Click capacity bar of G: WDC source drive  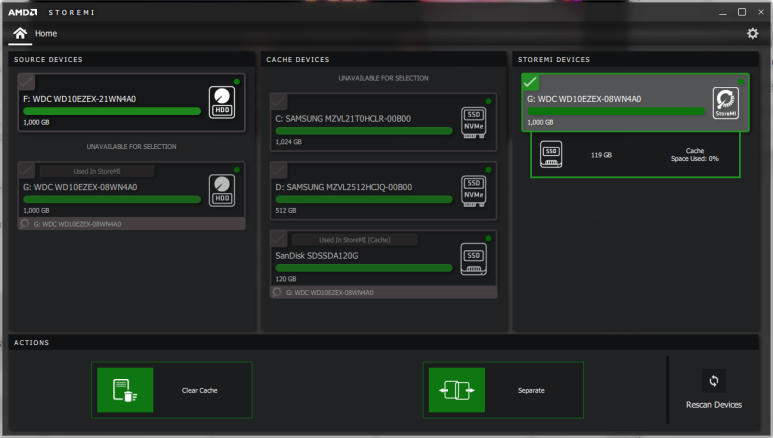112,199
